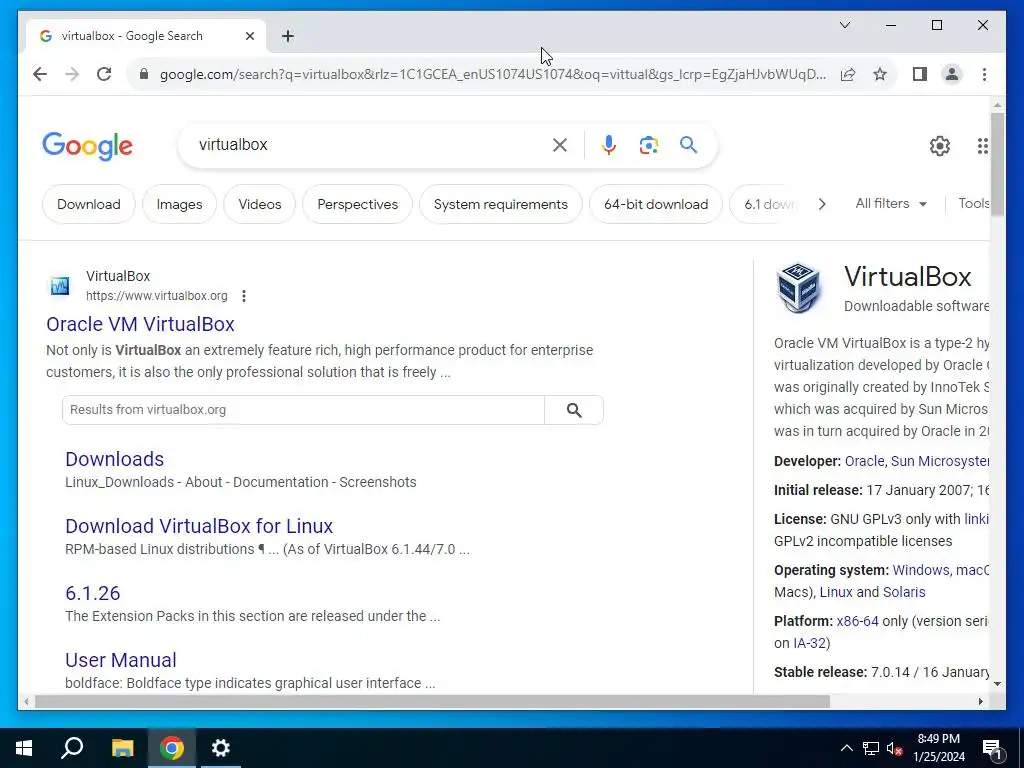Screen dimensions: 1024x768
Task: Share this page from address bar
Action: [x=848, y=74]
